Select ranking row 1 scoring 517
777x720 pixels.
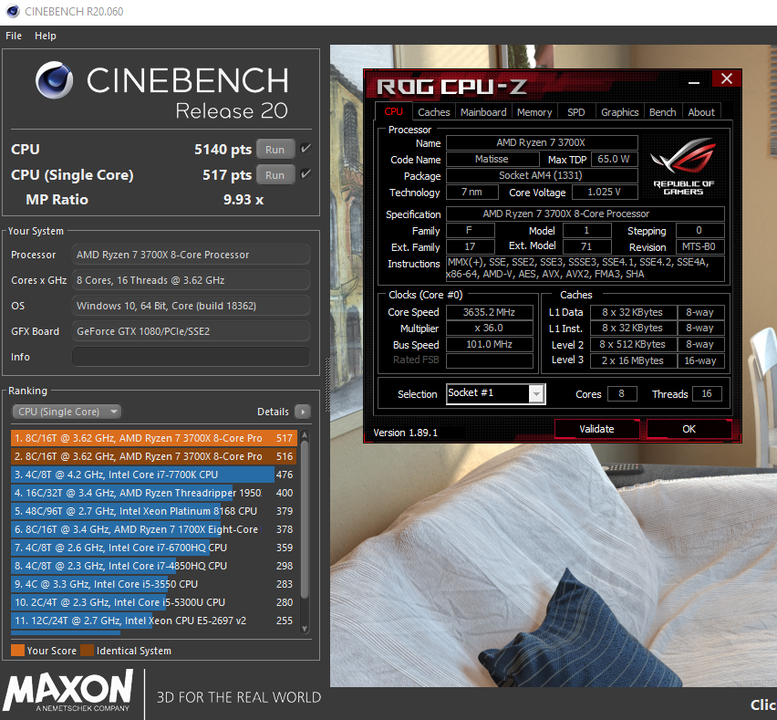[x=154, y=438]
